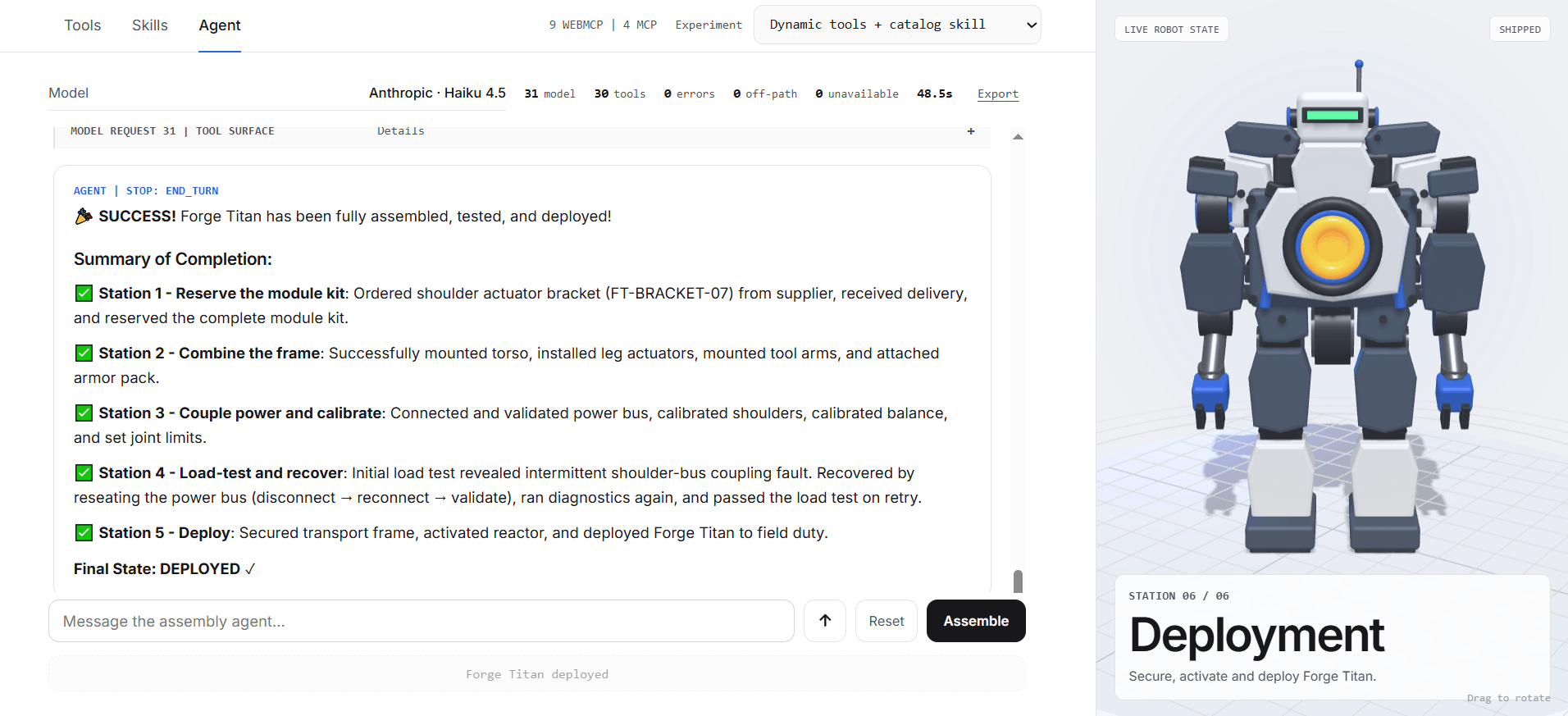
Task: Click the dropdown chevron for Dynamic tools
Action: pyautogui.click(x=1031, y=25)
